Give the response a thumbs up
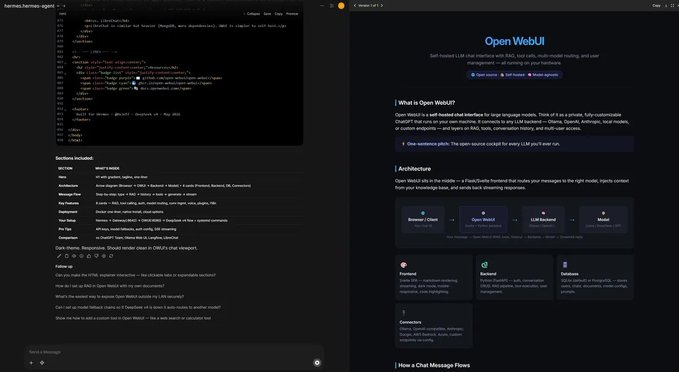Screen dimensions: 679x372 click(x=89, y=256)
